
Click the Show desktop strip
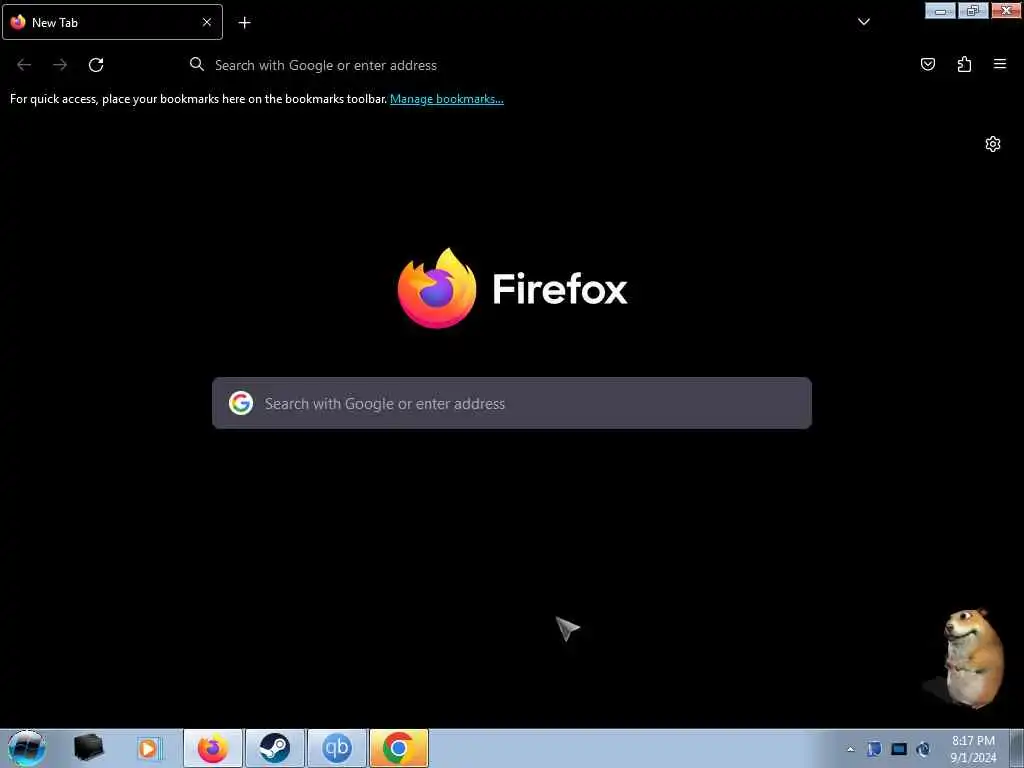coord(1016,748)
